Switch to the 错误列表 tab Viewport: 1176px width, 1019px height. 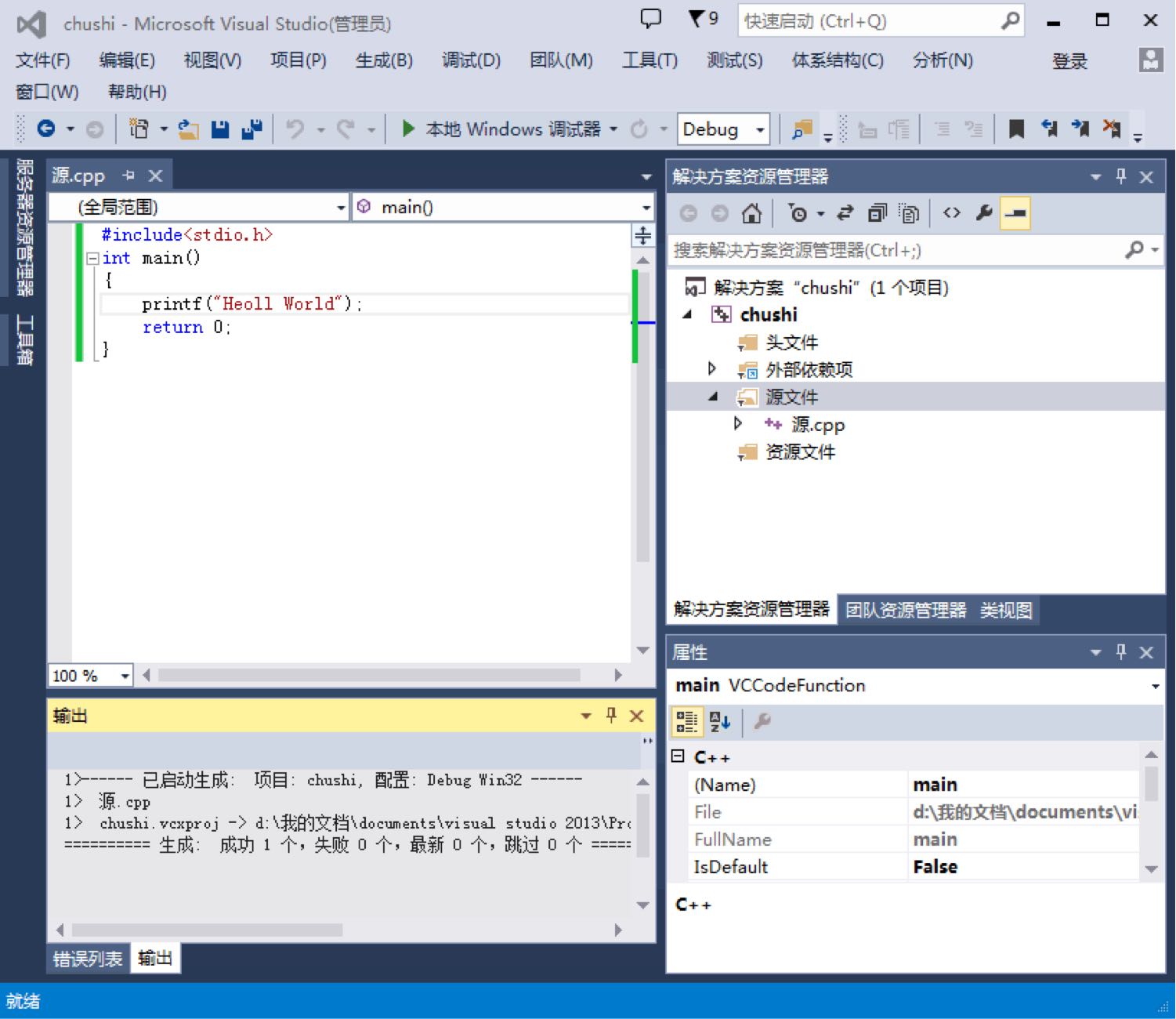tap(88, 959)
